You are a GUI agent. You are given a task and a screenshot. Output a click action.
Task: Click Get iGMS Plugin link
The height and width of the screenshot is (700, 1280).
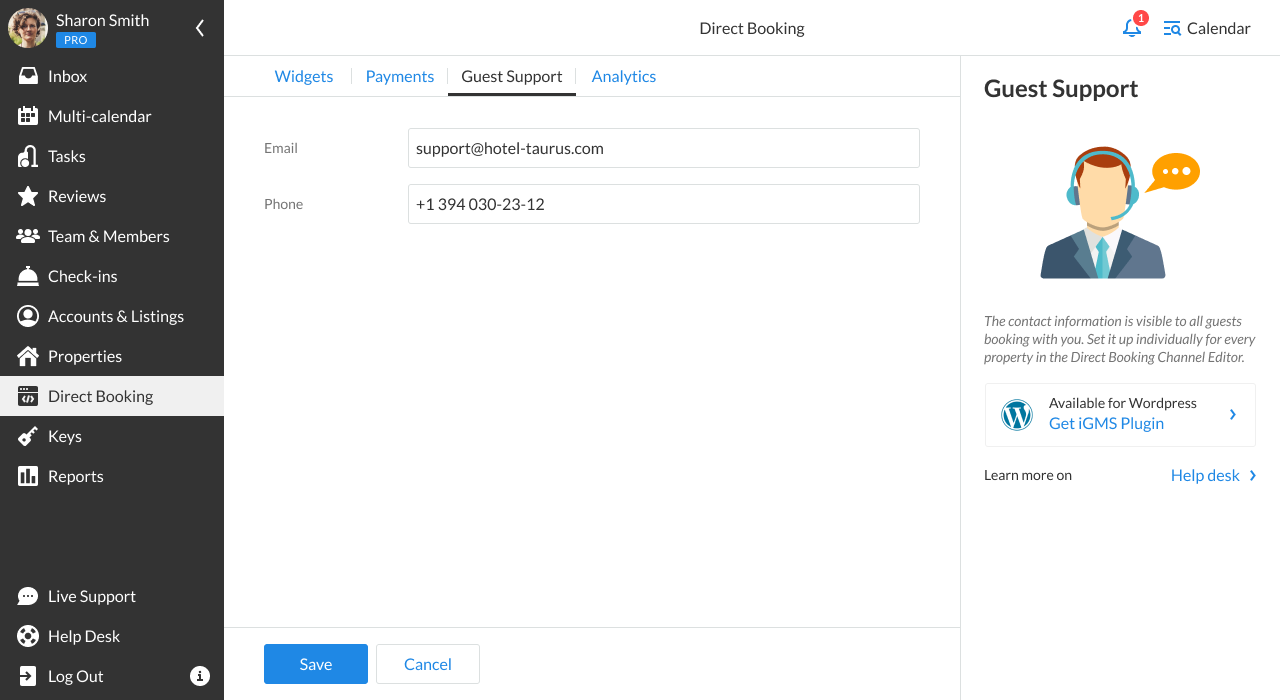tap(1106, 423)
